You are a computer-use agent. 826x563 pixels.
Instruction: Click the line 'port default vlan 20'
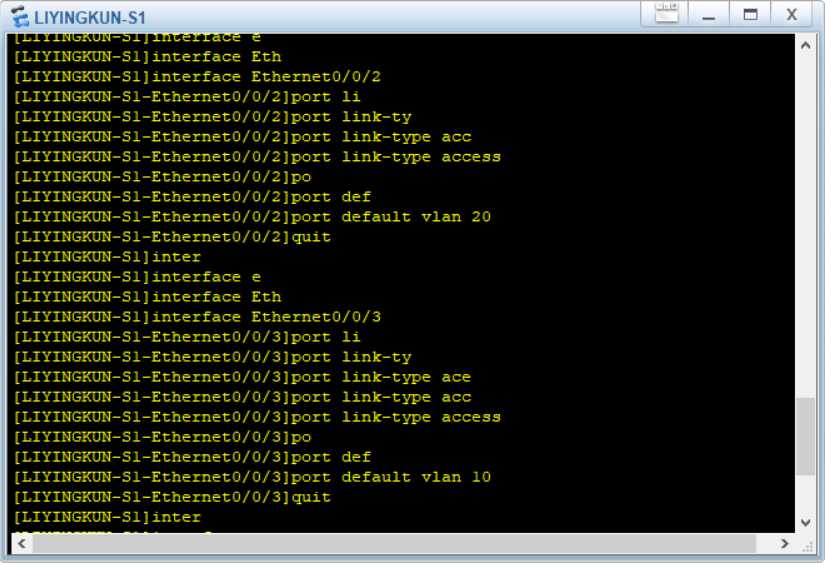tap(252, 217)
